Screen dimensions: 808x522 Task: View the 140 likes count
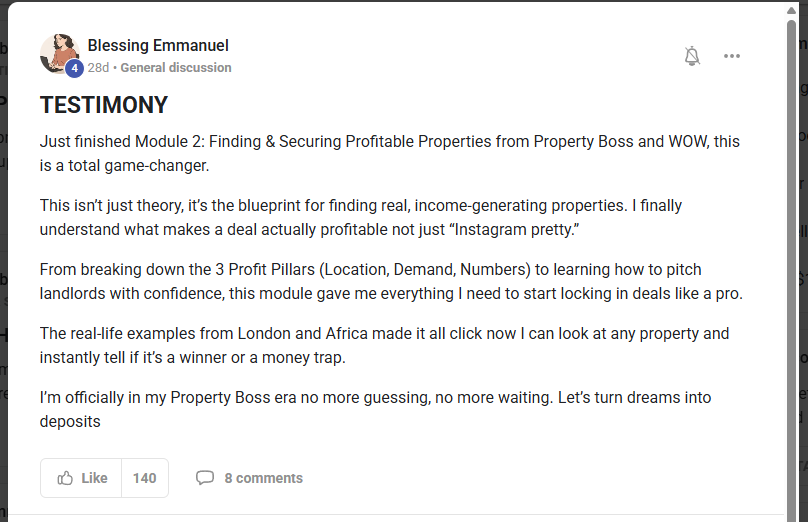(x=145, y=478)
